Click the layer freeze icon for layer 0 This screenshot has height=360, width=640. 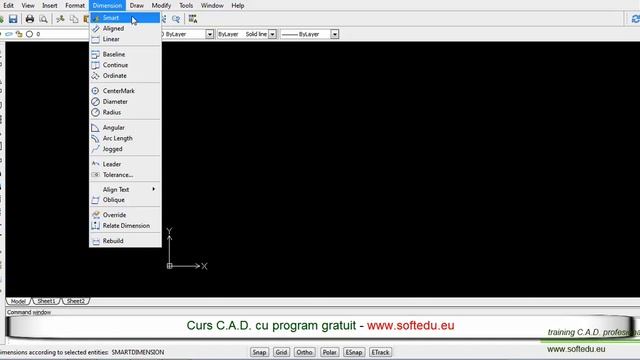pyautogui.click(x=9, y=34)
